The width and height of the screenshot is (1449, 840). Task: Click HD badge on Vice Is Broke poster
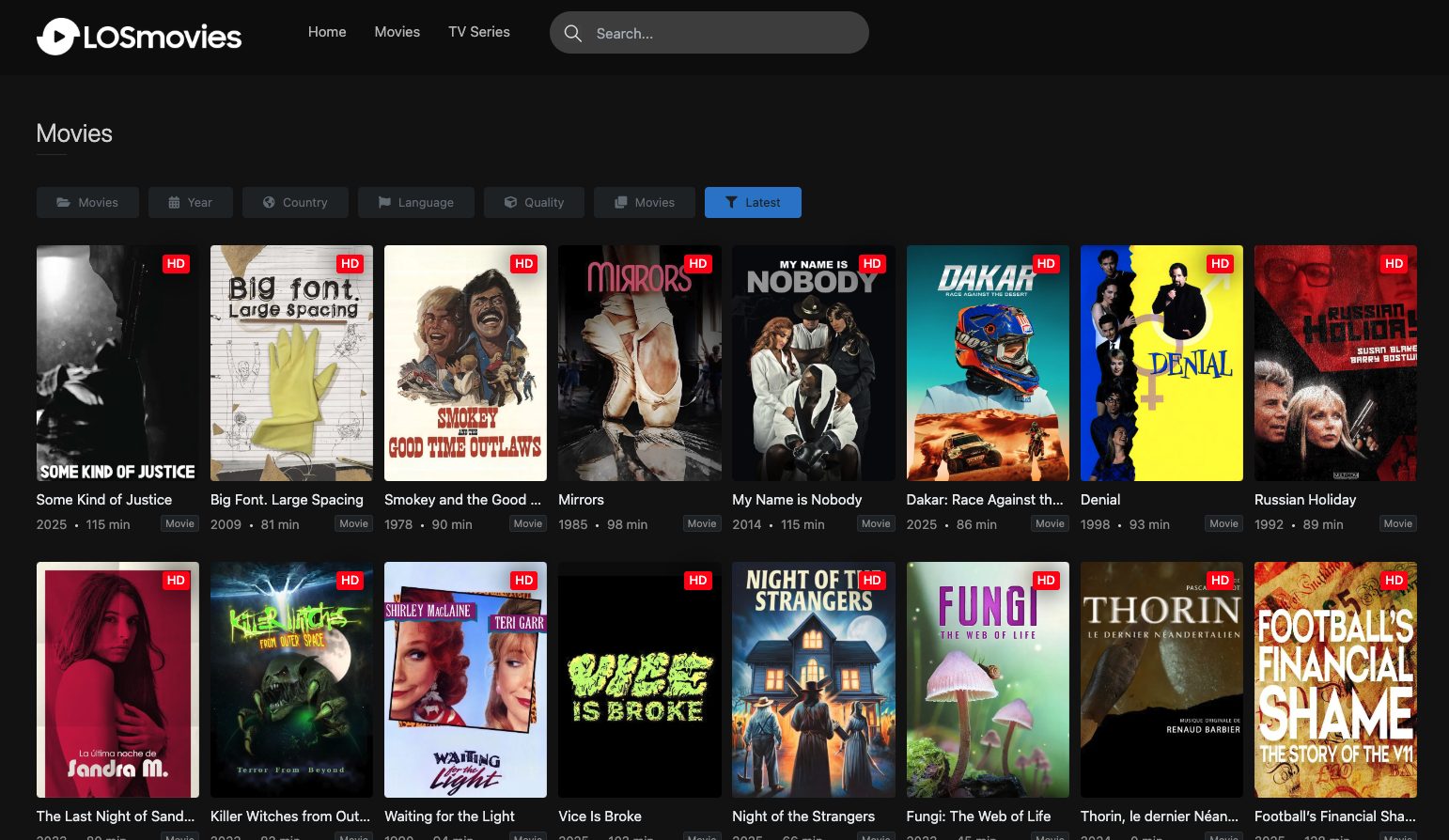[697, 581]
